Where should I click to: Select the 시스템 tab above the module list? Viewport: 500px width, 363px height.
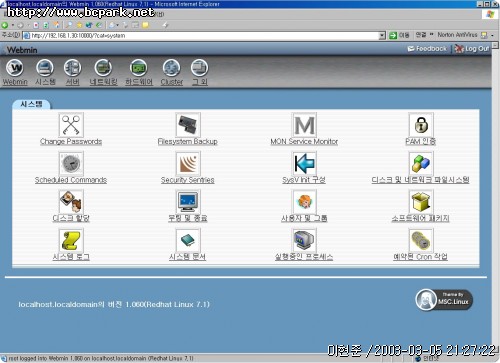(31, 104)
